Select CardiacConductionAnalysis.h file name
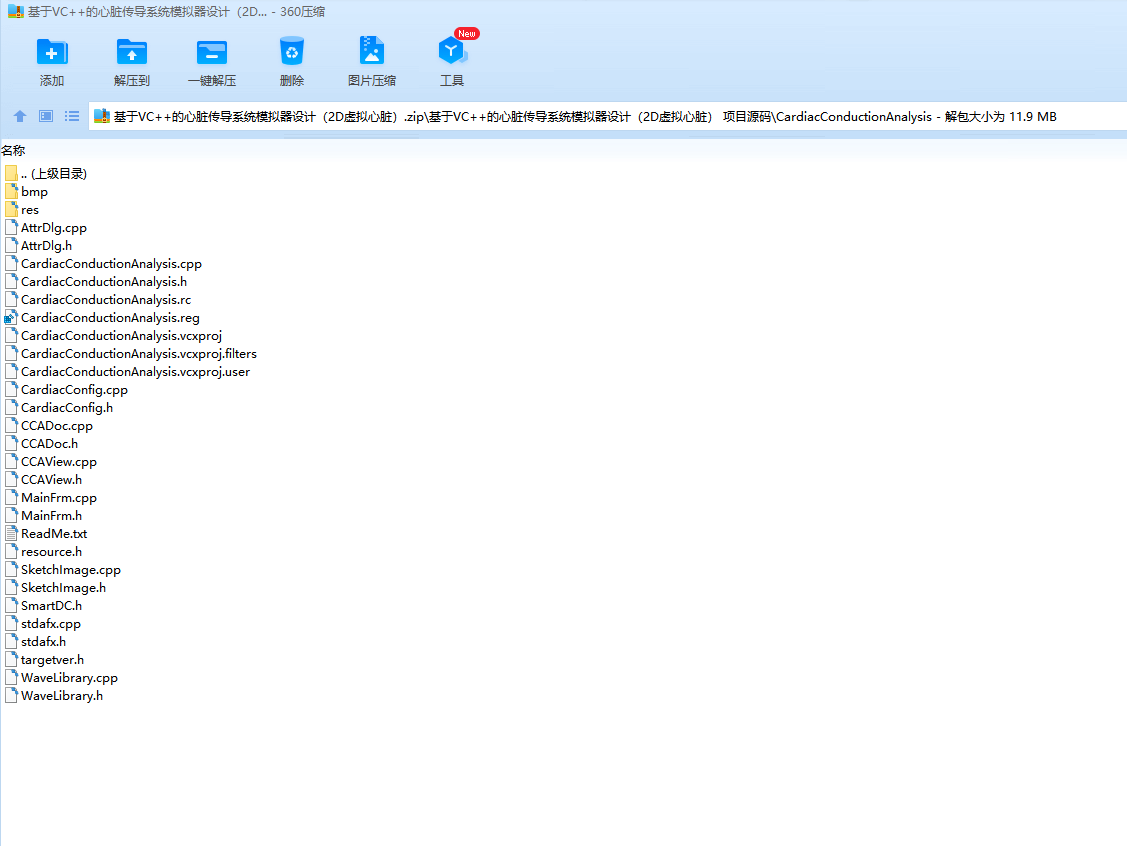This screenshot has height=846, width=1127. click(104, 282)
